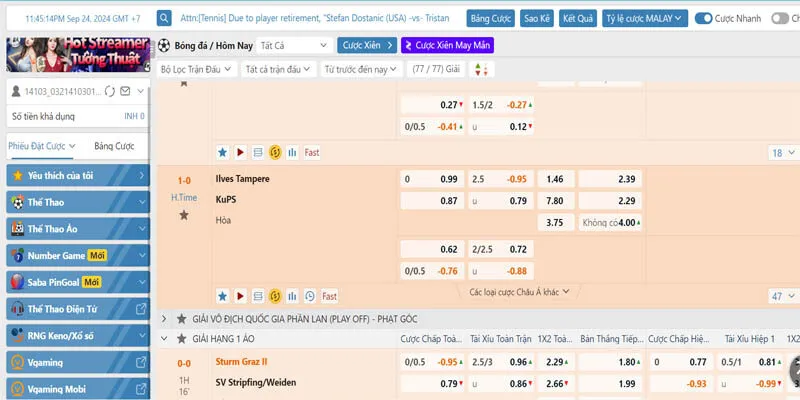
Task: Open the statistics bar chart icon for Ilves Tampere
Action: (x=293, y=296)
